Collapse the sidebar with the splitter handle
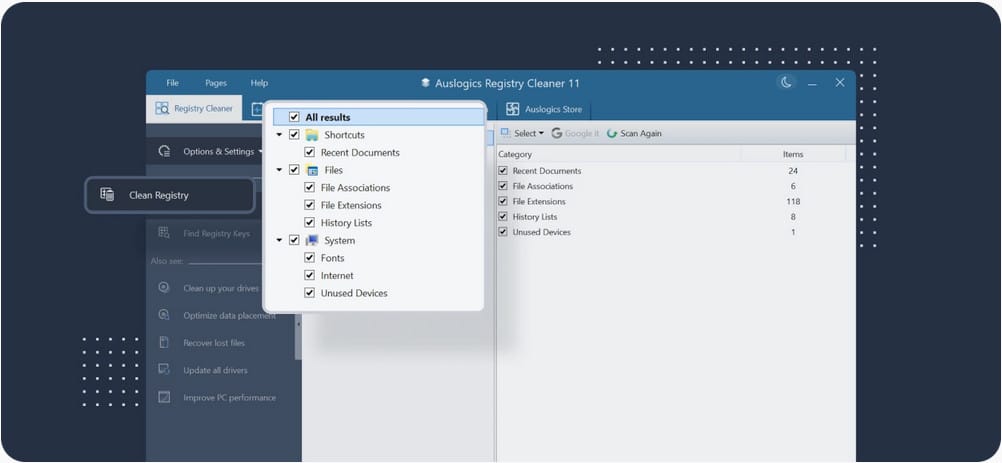Viewport: 1002px width, 463px height. [298, 324]
